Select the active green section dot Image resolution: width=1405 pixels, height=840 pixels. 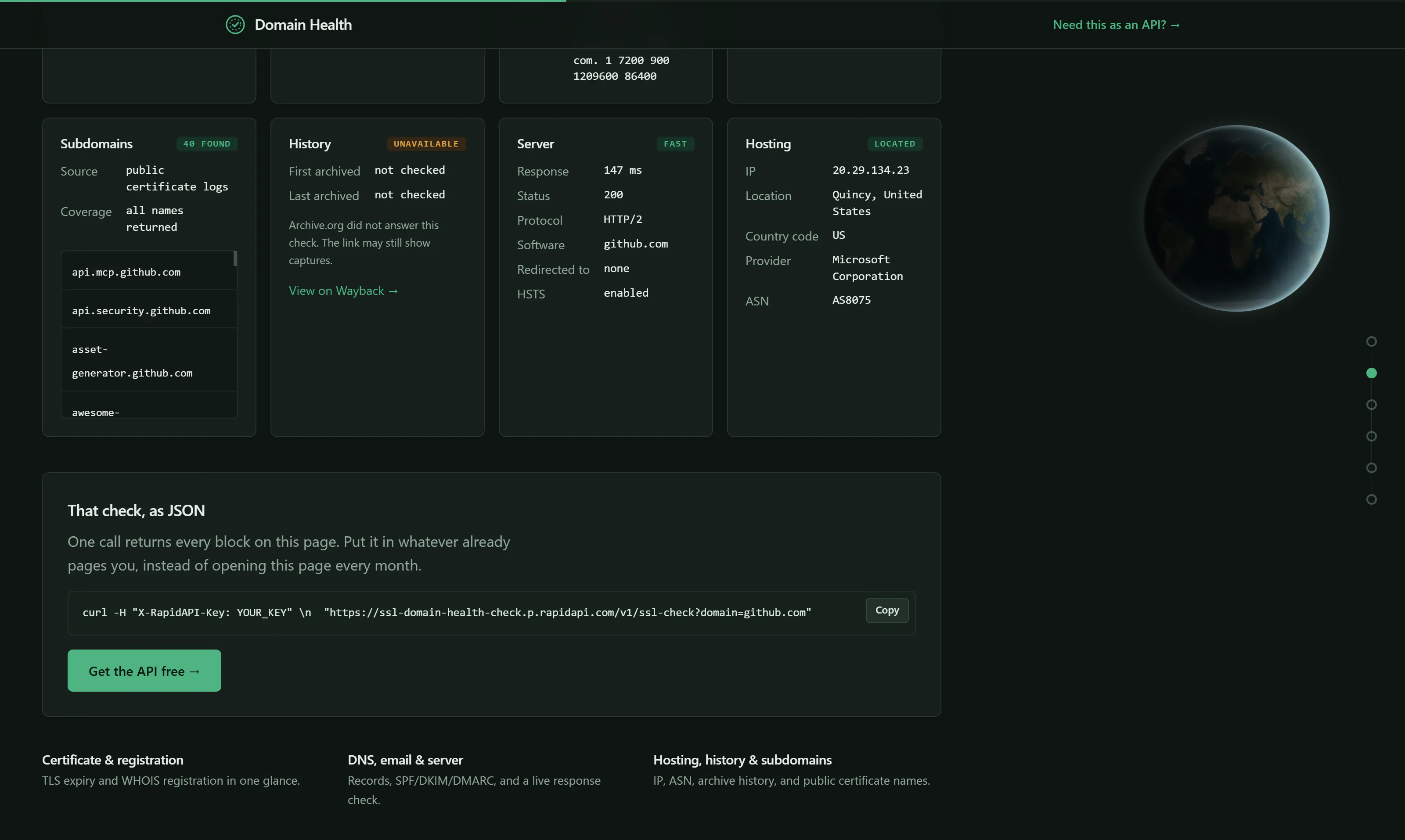(x=1371, y=373)
